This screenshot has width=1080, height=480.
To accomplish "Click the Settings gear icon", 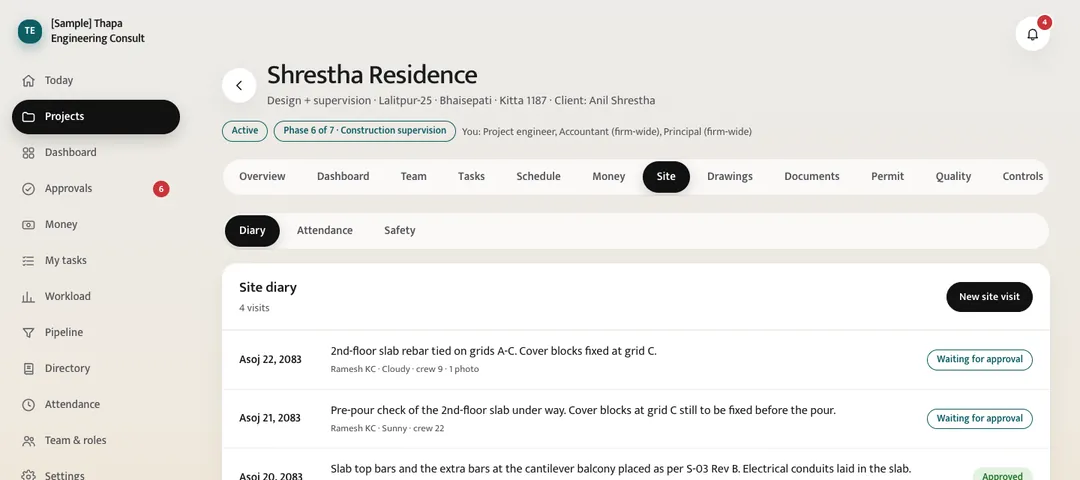I will (28, 475).
